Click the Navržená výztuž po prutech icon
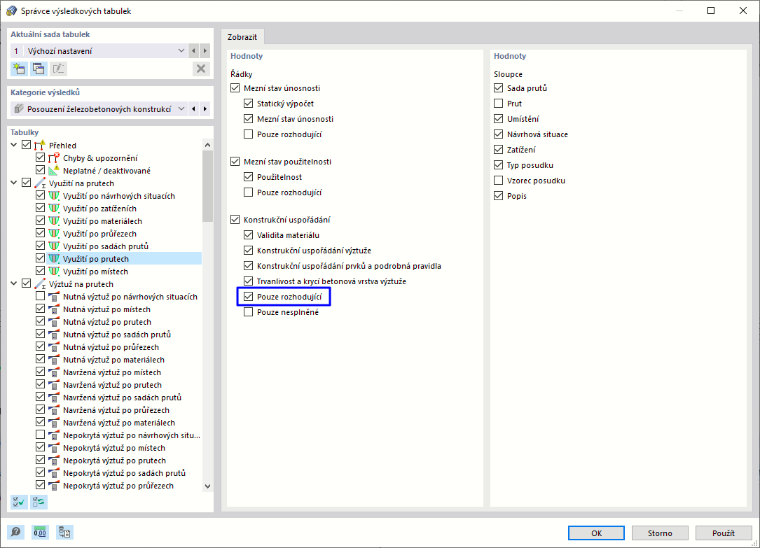Viewport: 760px width, 548px height. coord(54,384)
